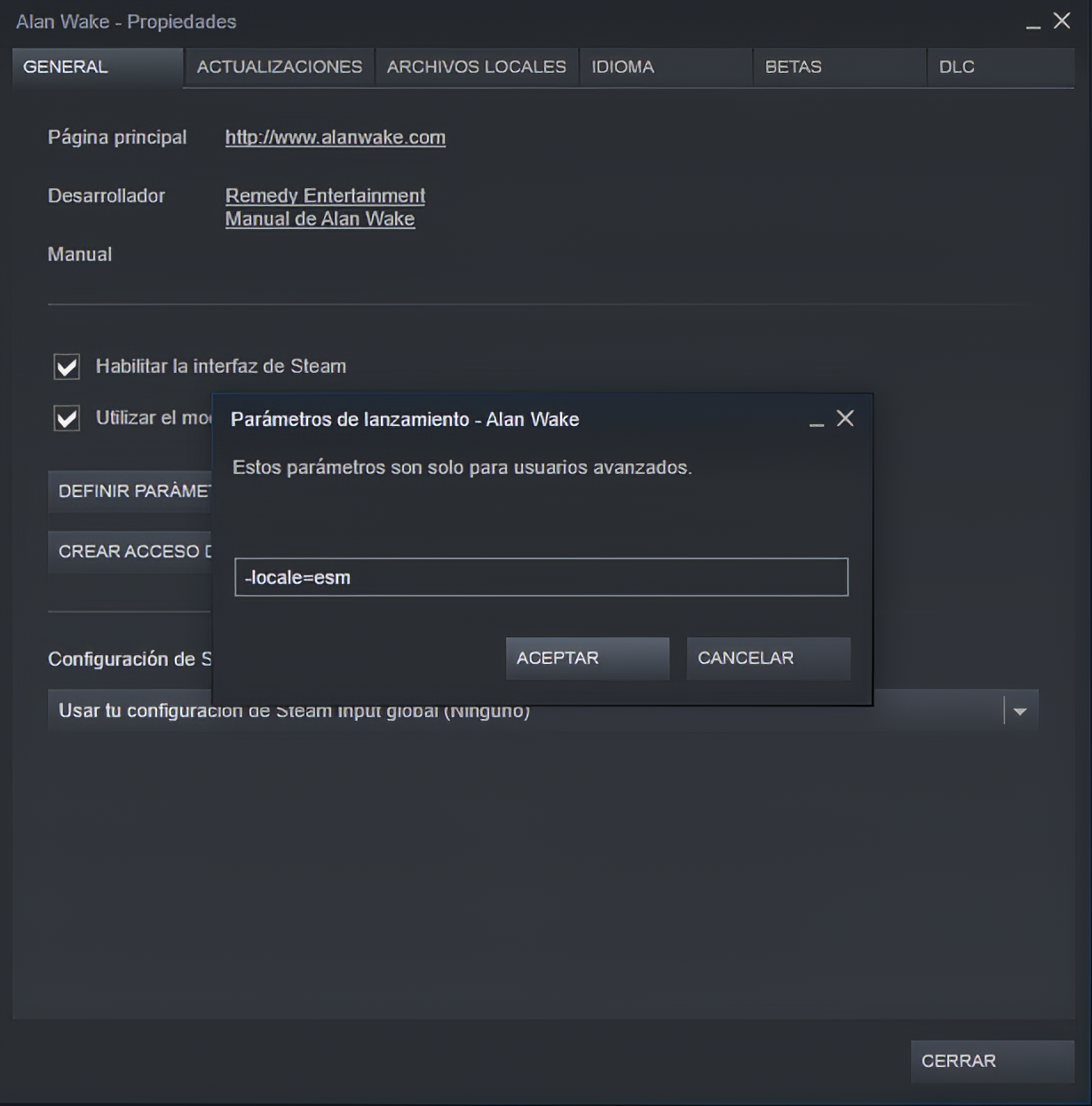Screen dimensions: 1092x1106
Task: Close the Parámetros de lanzamiento dialog
Action: (845, 419)
